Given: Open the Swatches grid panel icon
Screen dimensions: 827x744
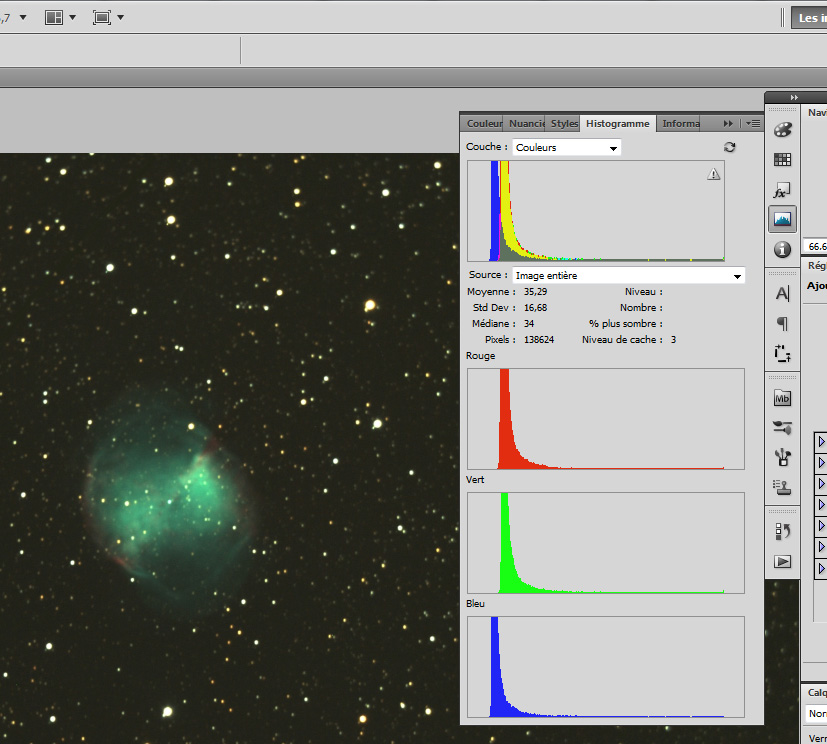Looking at the screenshot, I should 782,160.
